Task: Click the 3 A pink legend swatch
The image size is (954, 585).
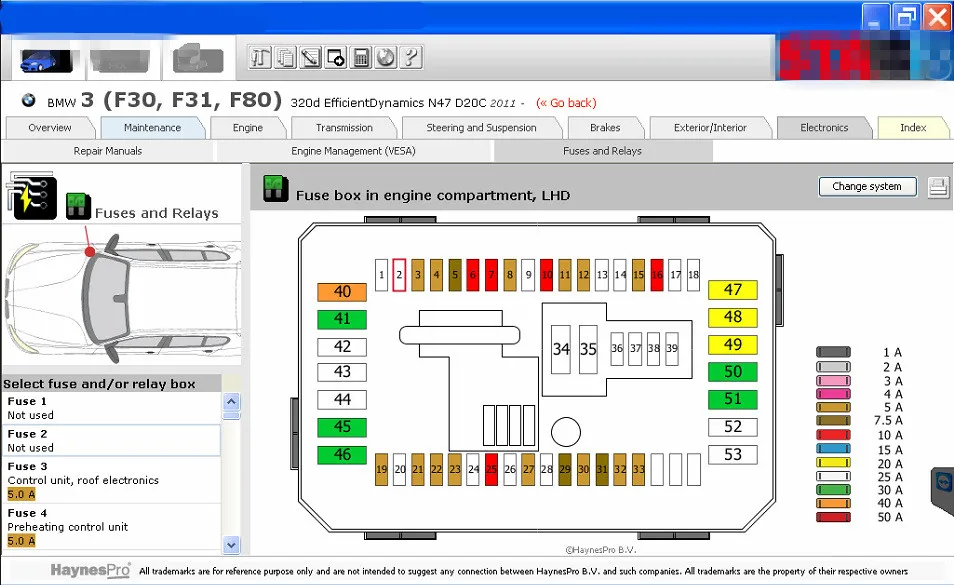Action: [x=833, y=381]
